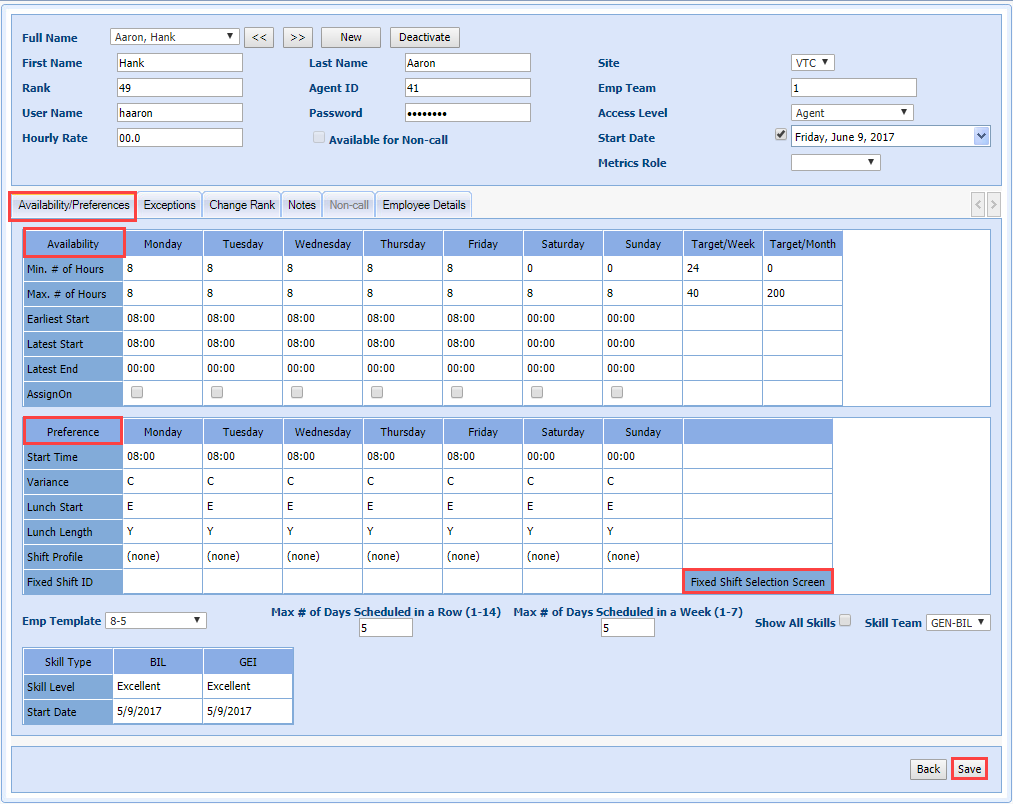Expand the Skill Team dropdown

coord(958,623)
